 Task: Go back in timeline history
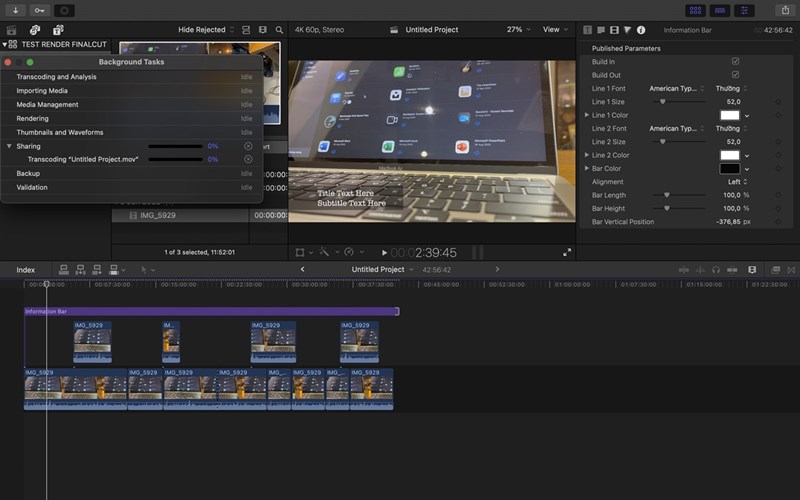point(303,269)
